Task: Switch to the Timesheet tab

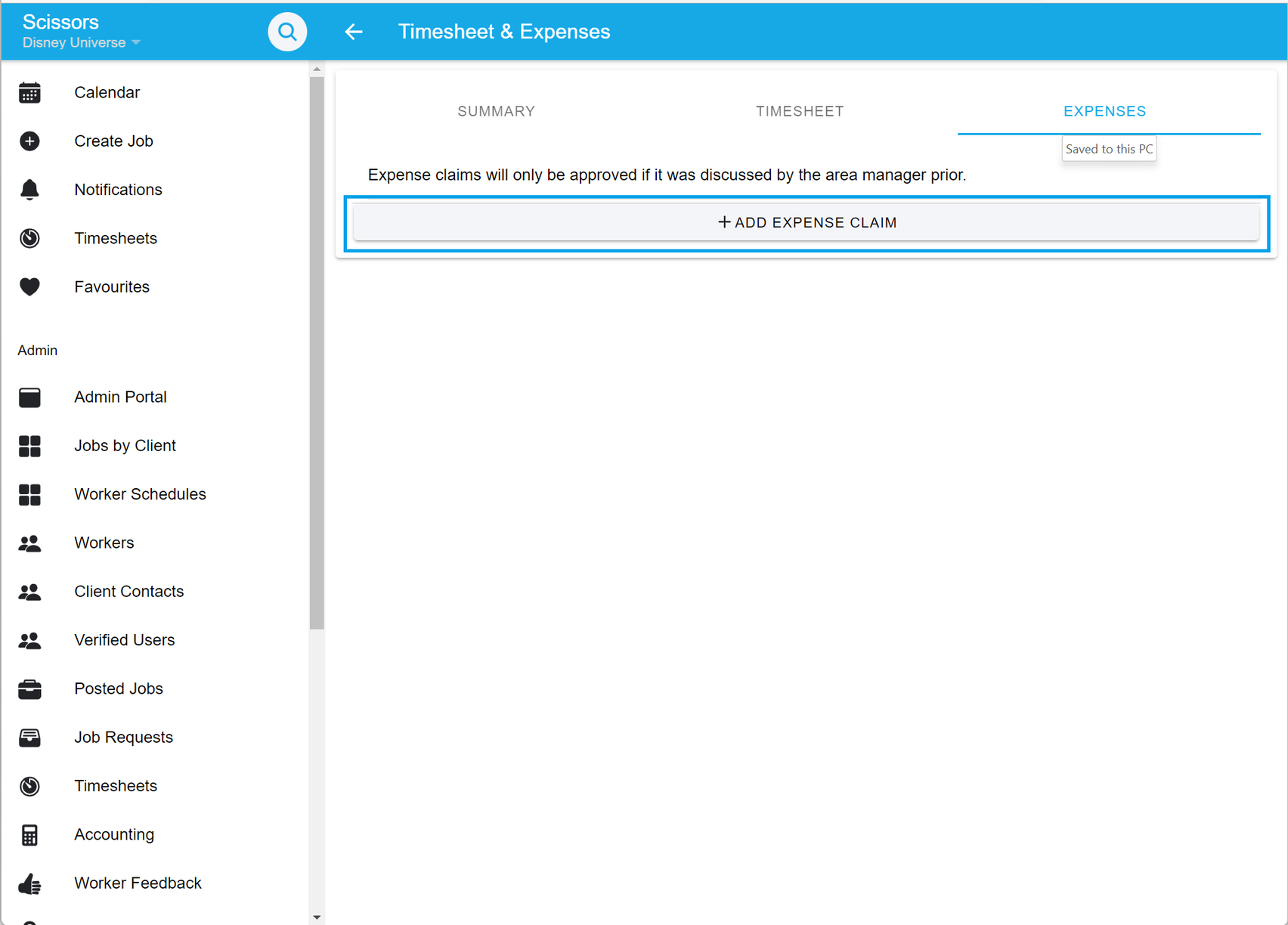Action: [800, 111]
